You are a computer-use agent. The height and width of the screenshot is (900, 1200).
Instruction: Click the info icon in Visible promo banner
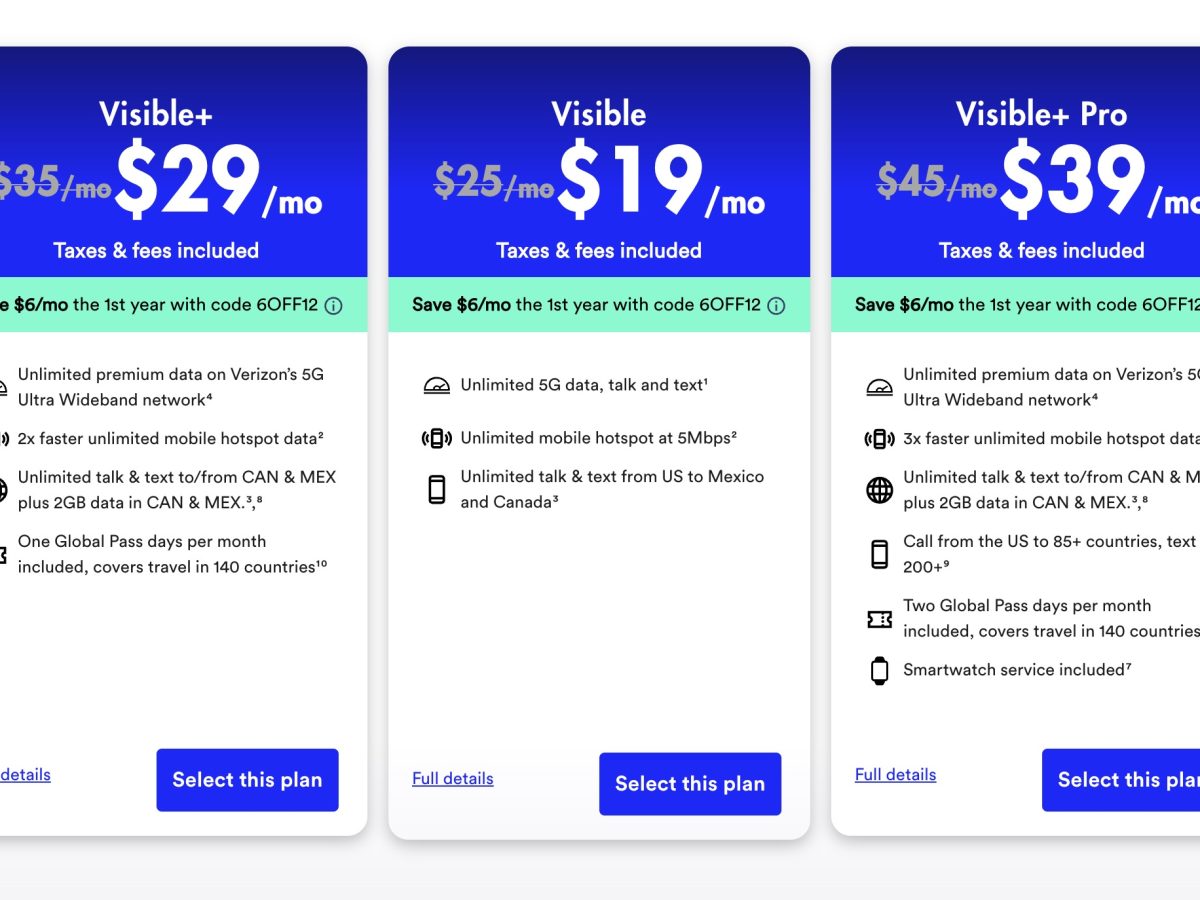point(776,306)
